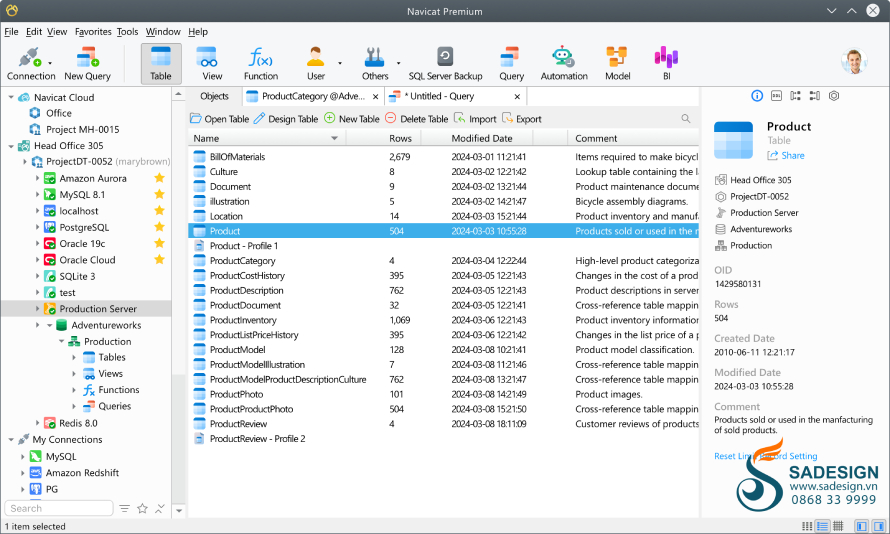Click the New Query toolbar icon
Viewport: 890px width, 534px height.
coord(87,64)
